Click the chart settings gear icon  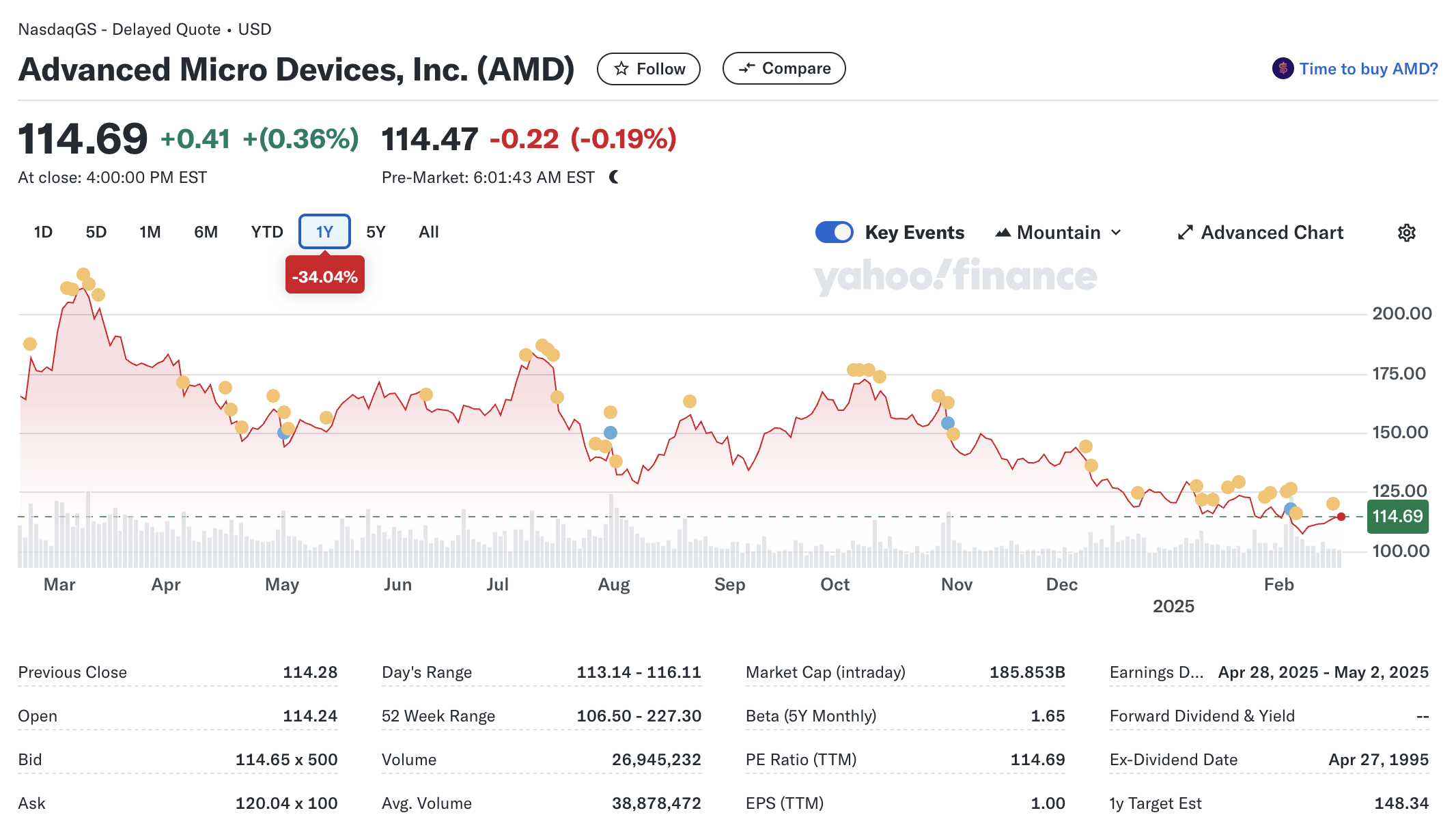(x=1406, y=233)
